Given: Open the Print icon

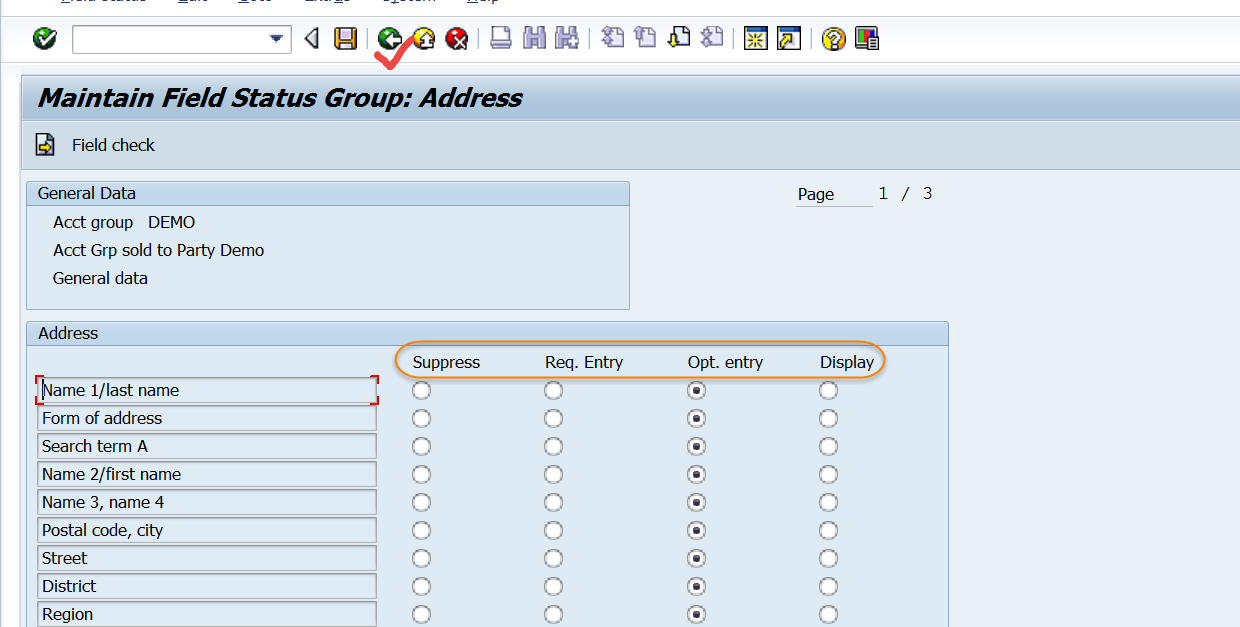Looking at the screenshot, I should pos(501,39).
